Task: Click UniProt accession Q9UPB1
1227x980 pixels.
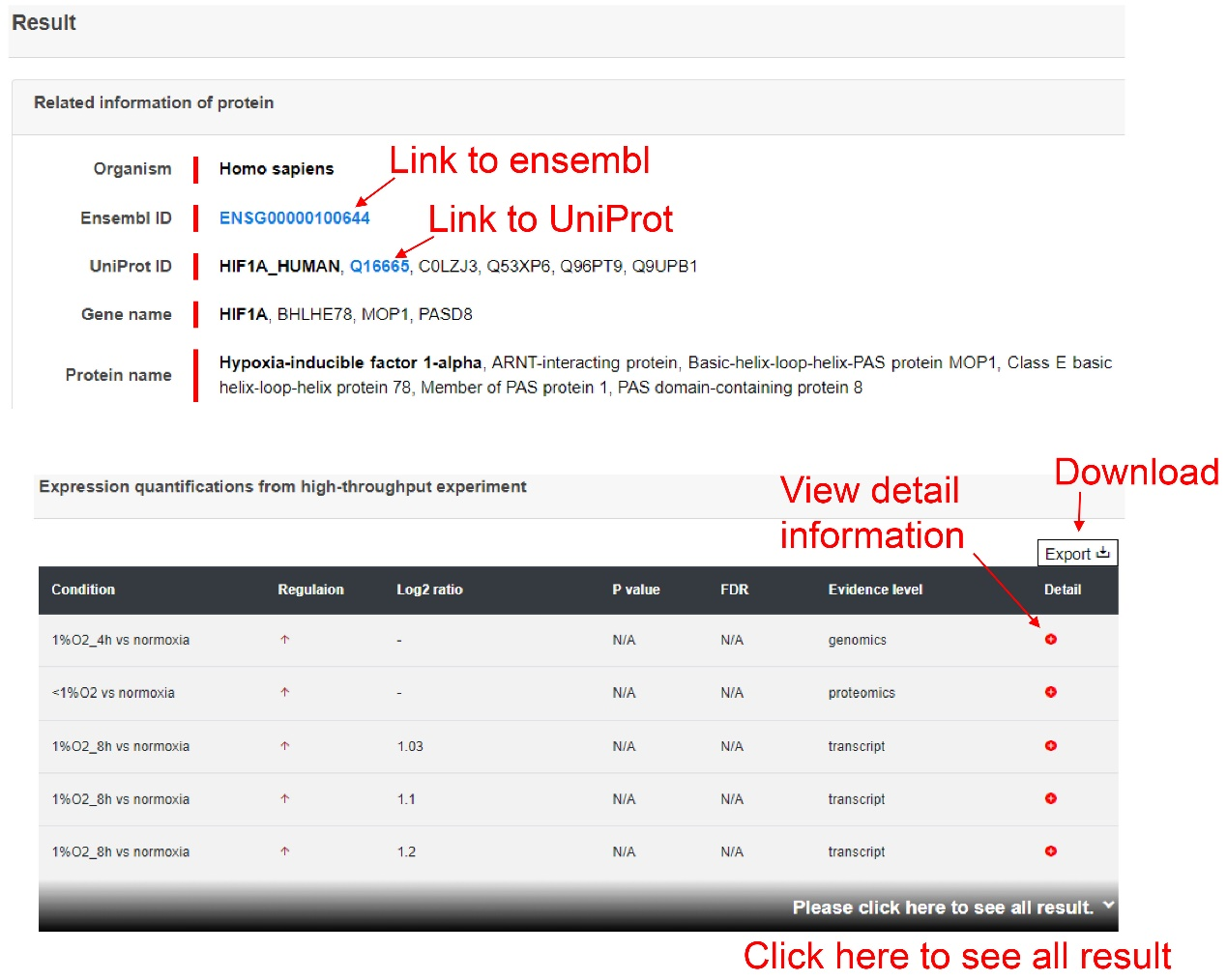Action: [x=664, y=267]
